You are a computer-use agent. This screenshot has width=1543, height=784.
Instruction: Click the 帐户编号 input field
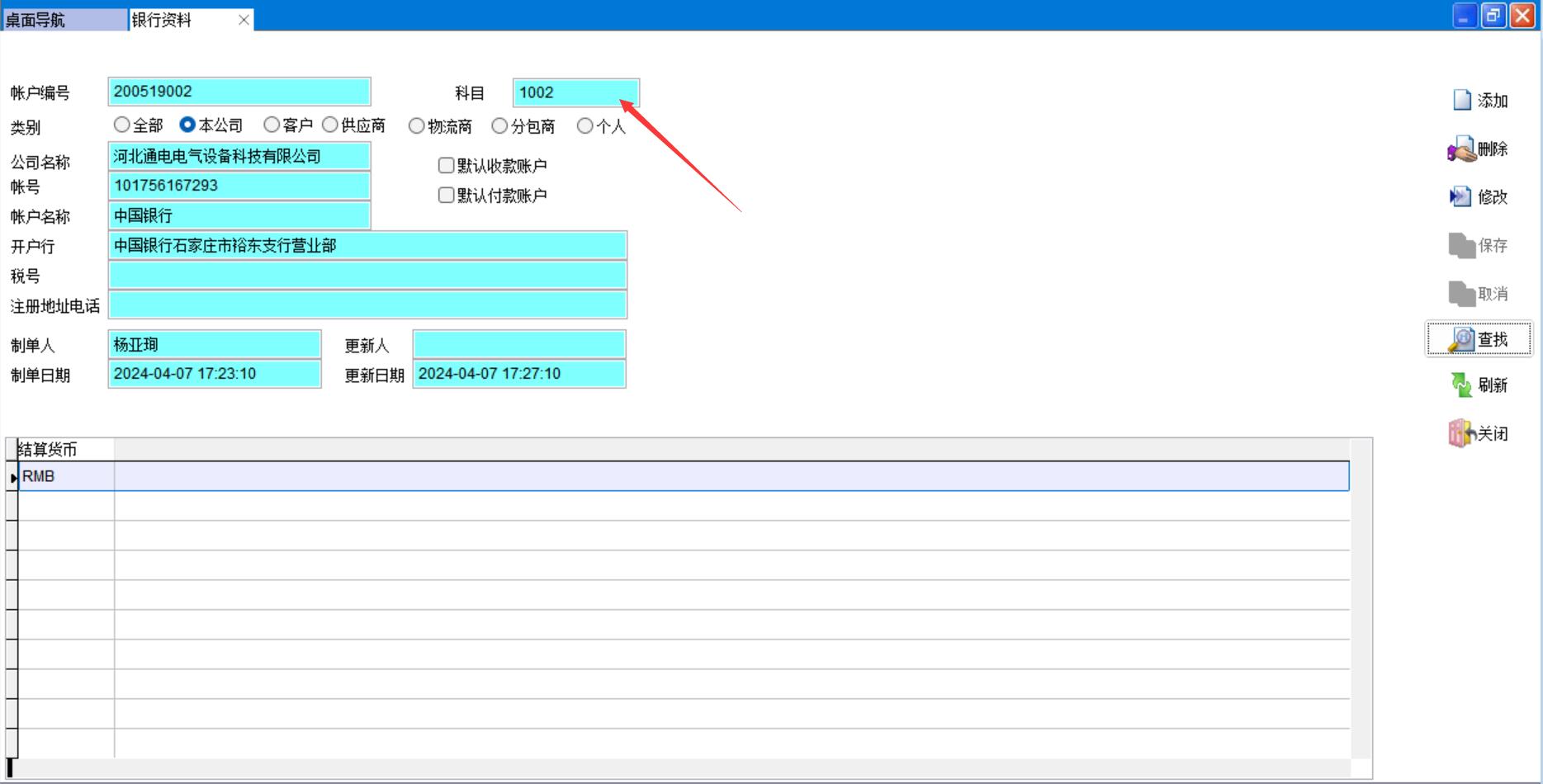239,92
